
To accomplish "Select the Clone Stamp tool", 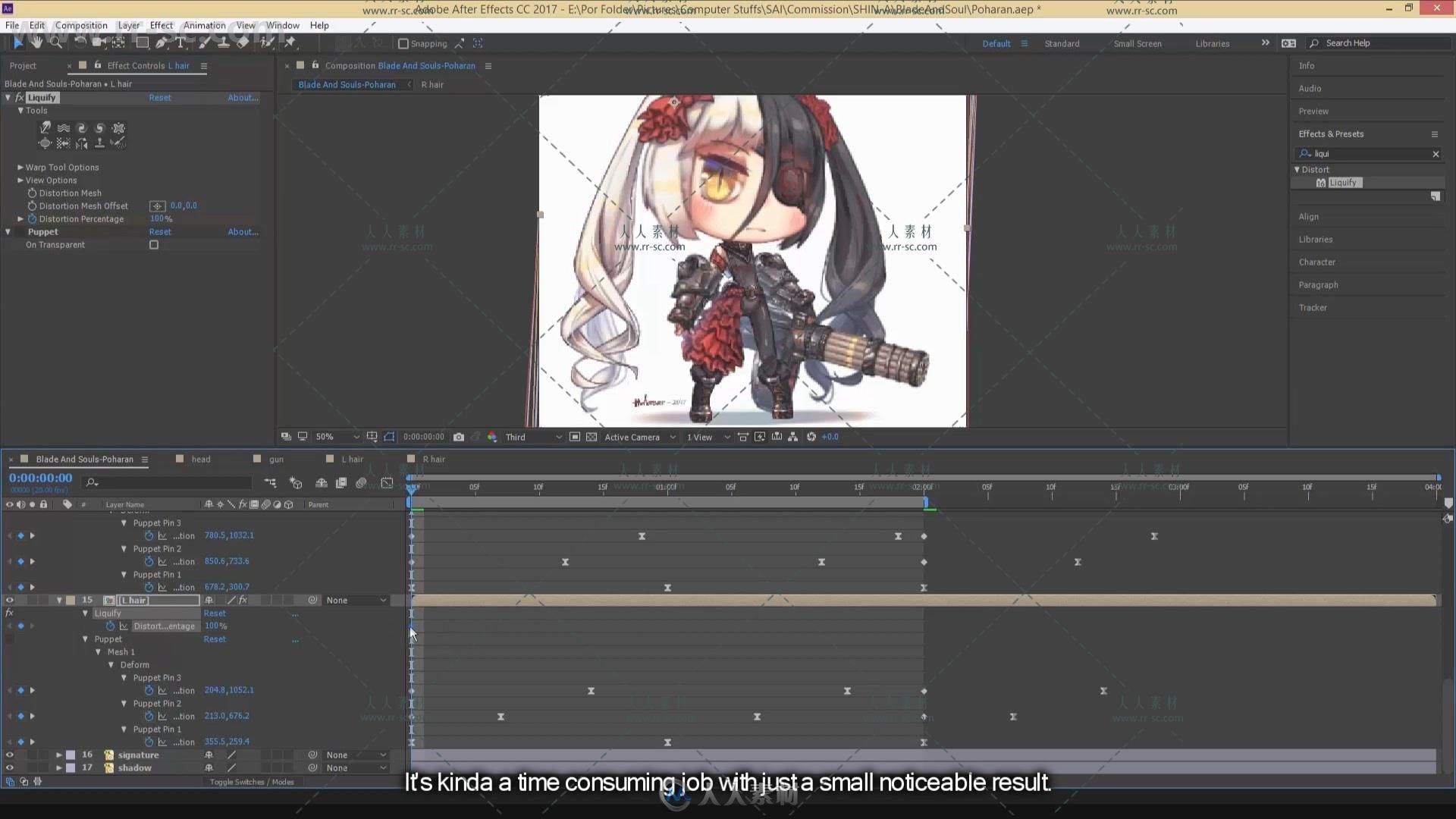I will pyautogui.click(x=223, y=43).
